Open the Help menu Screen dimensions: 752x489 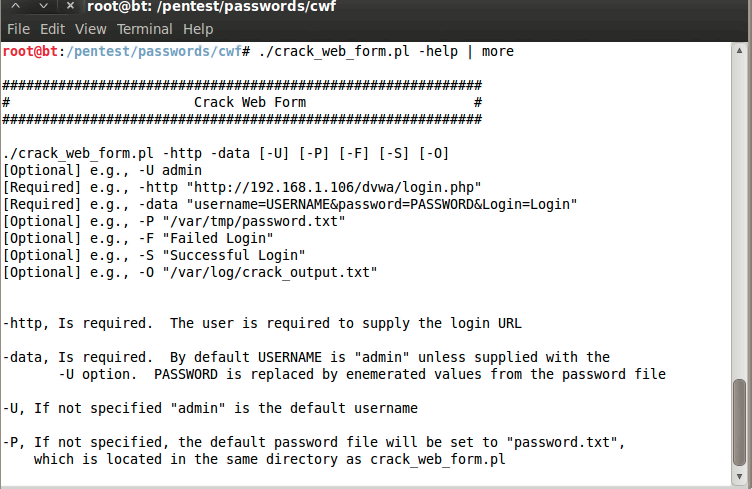tap(198, 29)
